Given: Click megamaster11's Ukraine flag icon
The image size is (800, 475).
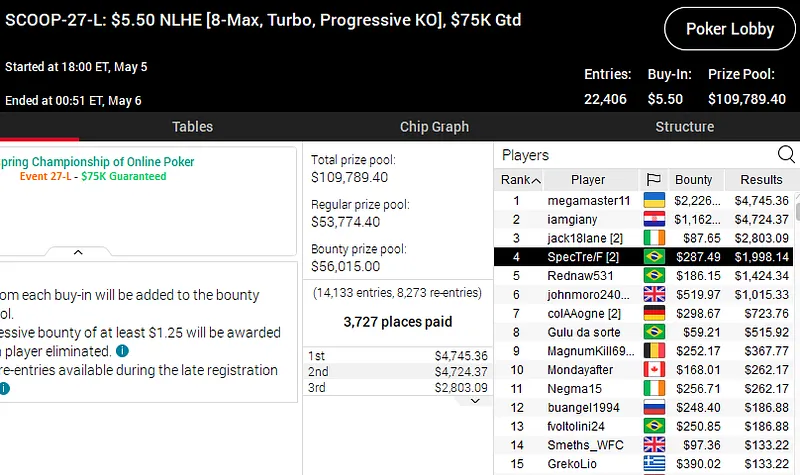Looking at the screenshot, I should click(x=655, y=200).
